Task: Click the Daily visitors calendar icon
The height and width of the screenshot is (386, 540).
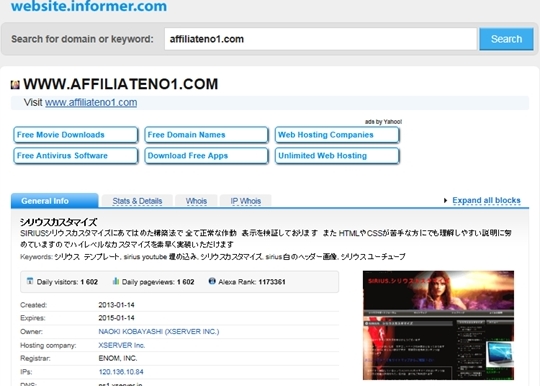Action: click(30, 281)
